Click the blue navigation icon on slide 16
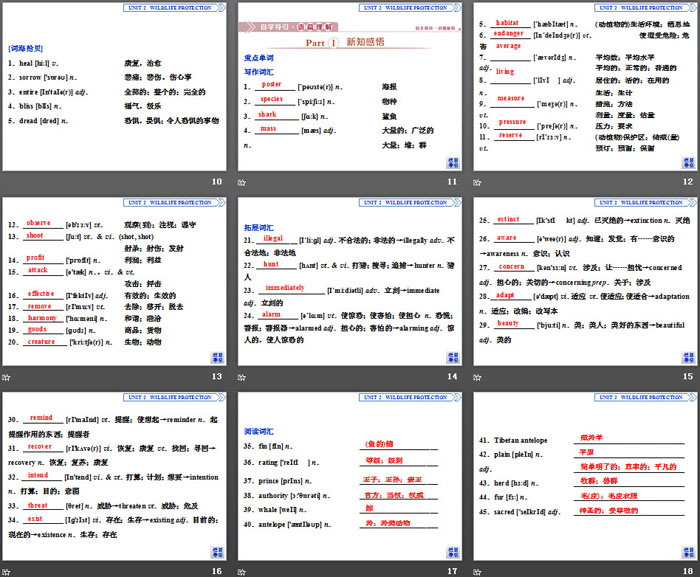This screenshot has width=700, height=577. [x=217, y=552]
